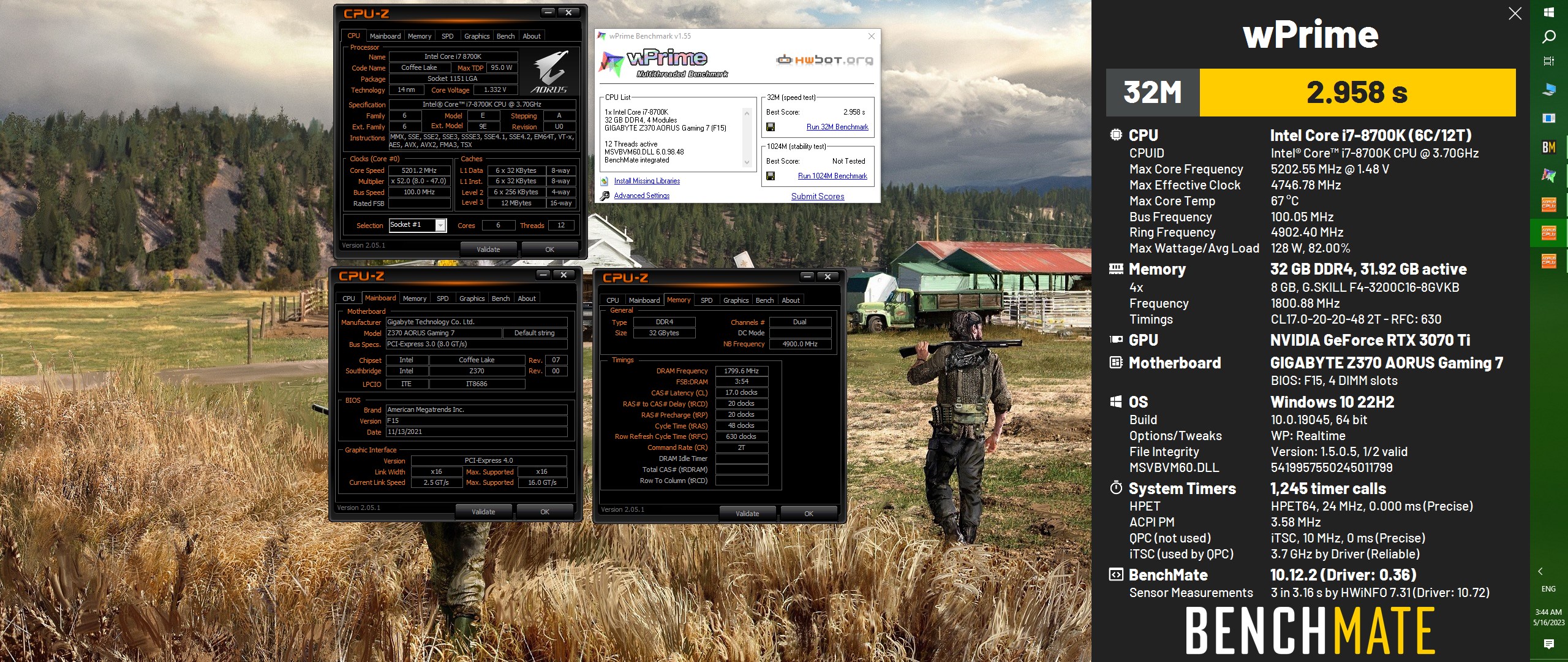Switch to CPU tab in Mainboard CPU-Z window
The height and width of the screenshot is (662, 1568).
pyautogui.click(x=349, y=299)
